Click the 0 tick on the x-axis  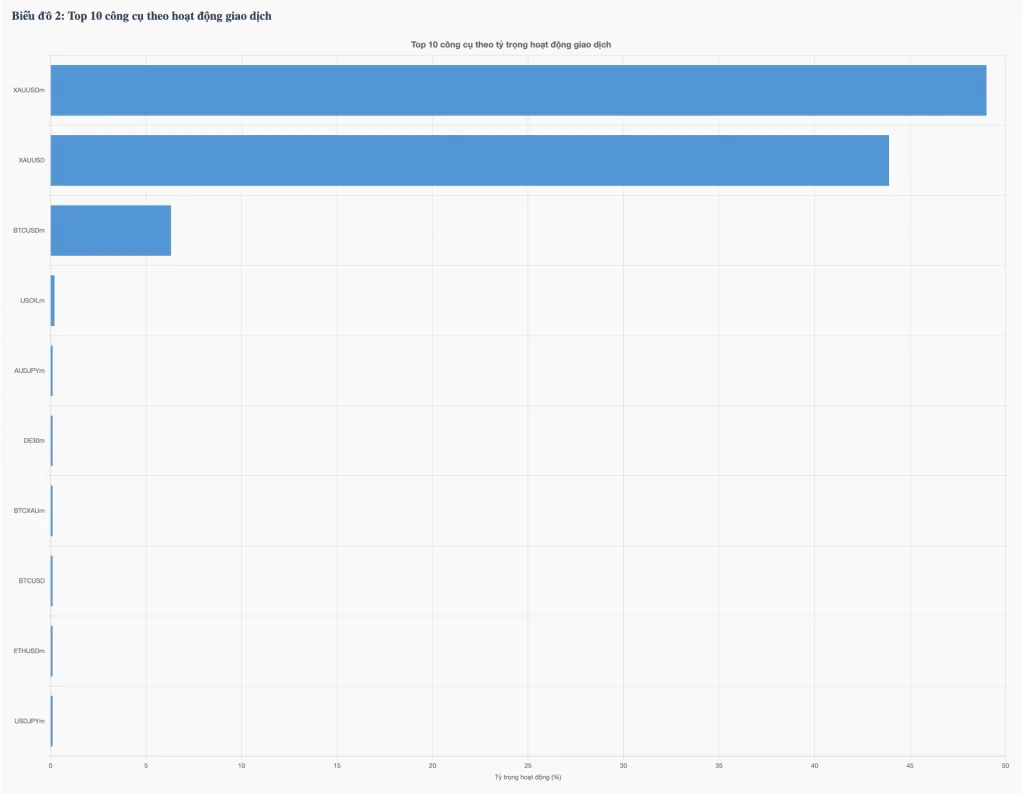pyautogui.click(x=50, y=766)
